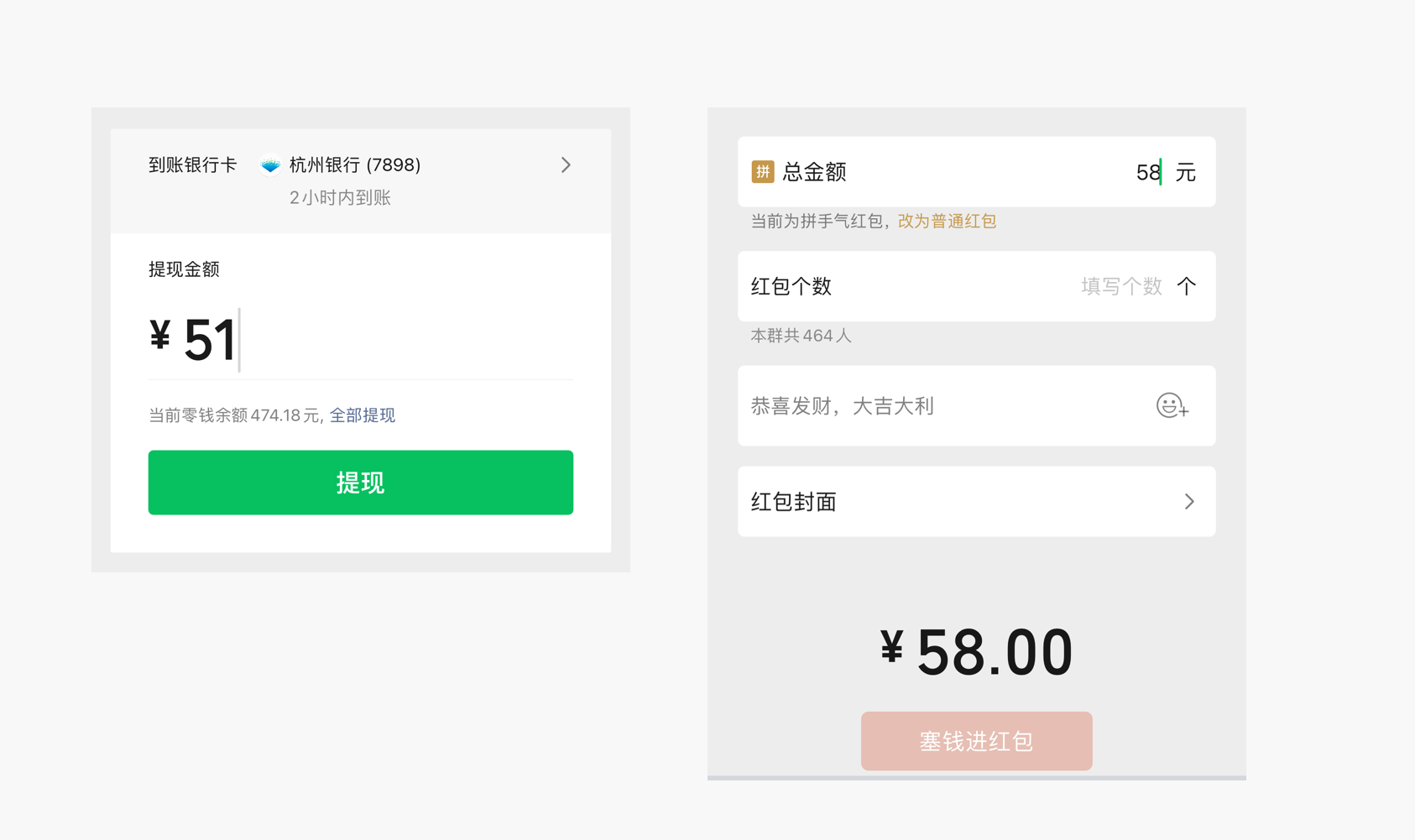The image size is (1415, 840).
Task: Tap the green 提现 button
Action: tap(361, 483)
